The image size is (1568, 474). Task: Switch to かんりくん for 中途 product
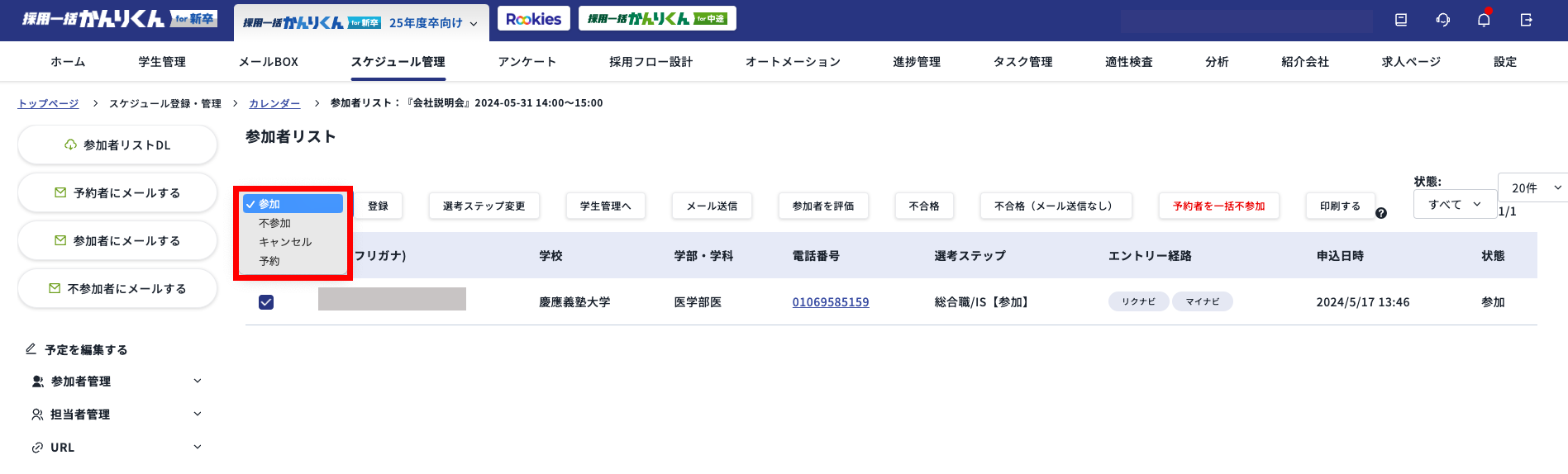coord(657,18)
